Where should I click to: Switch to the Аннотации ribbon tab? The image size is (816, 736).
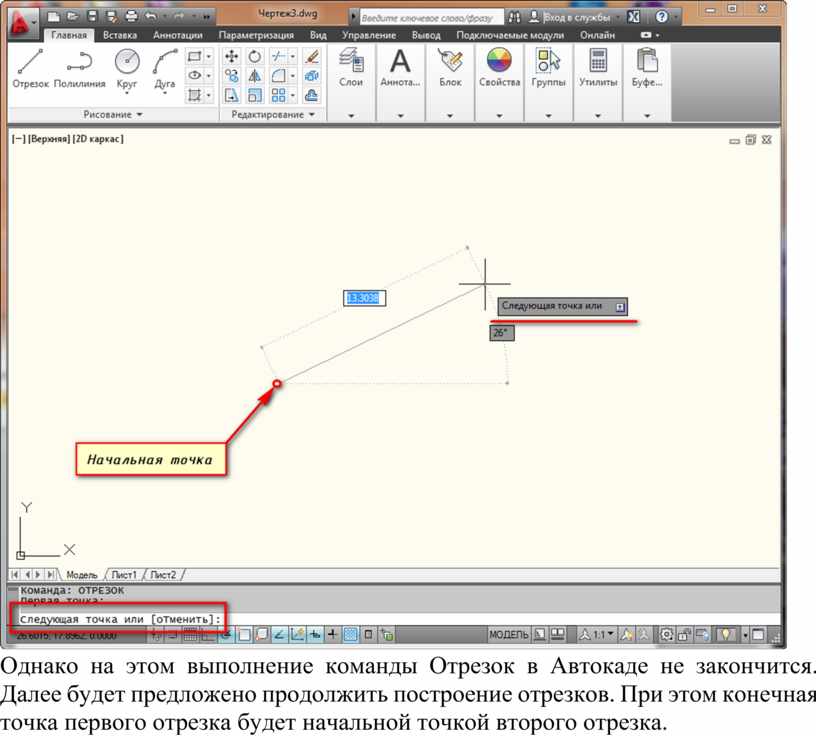click(x=177, y=35)
